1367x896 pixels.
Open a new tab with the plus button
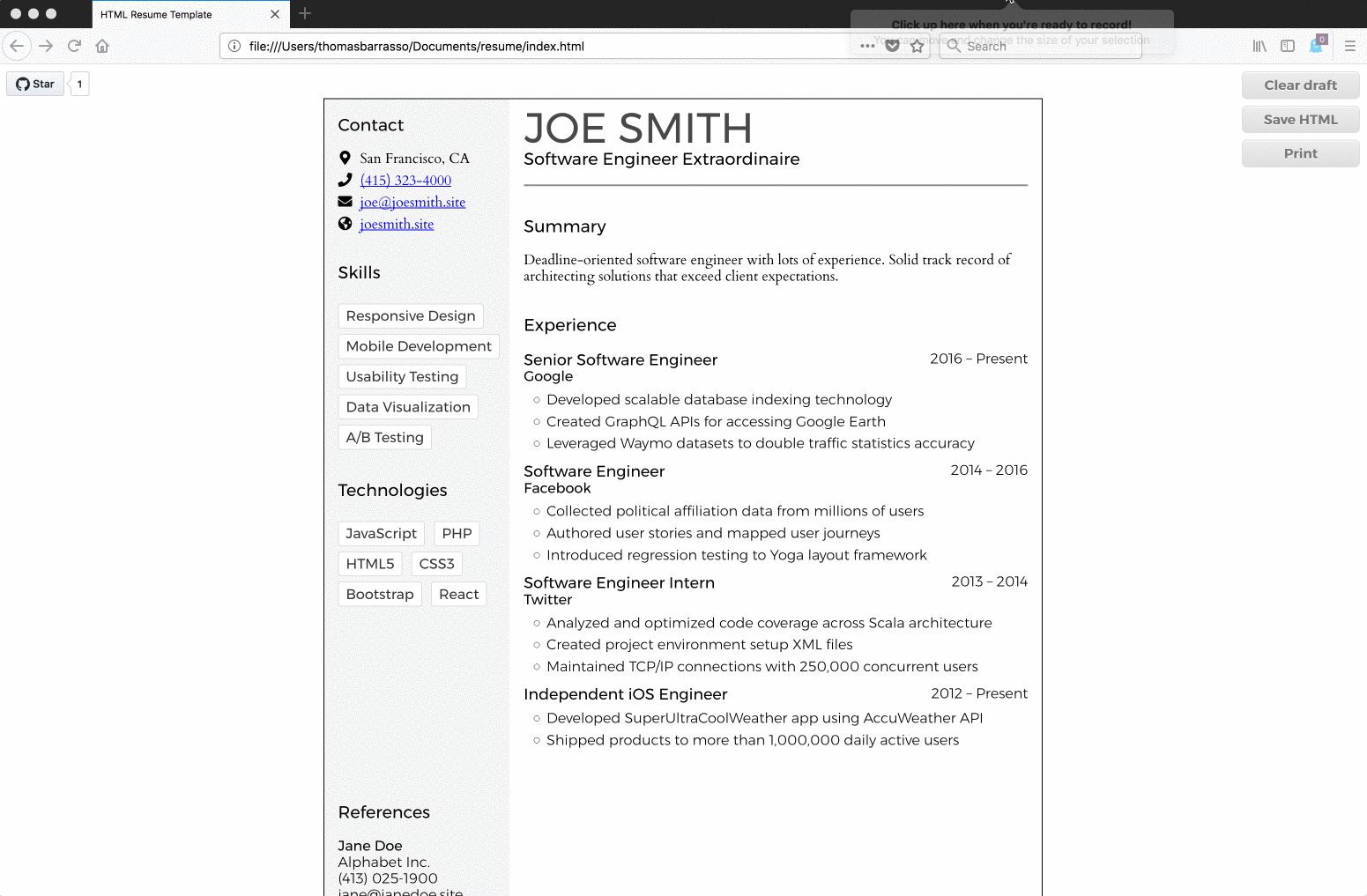305,14
